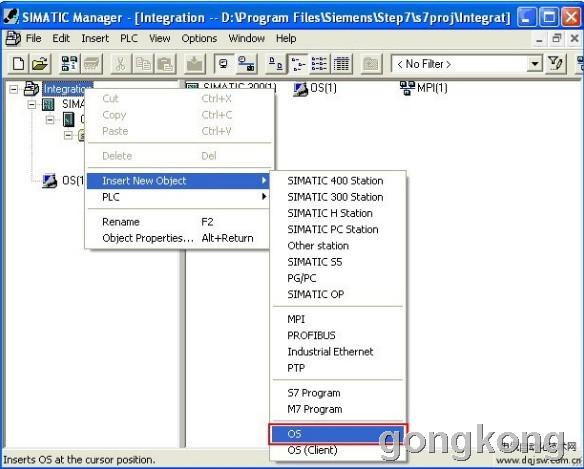
Task: Click the Download toolbar icon
Action: pyautogui.click(x=194, y=64)
